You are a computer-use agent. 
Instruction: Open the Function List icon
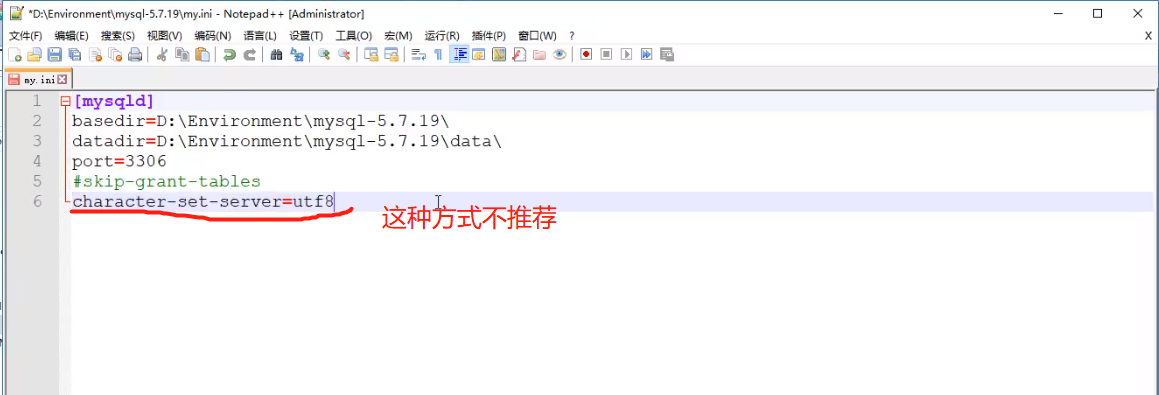click(x=519, y=54)
